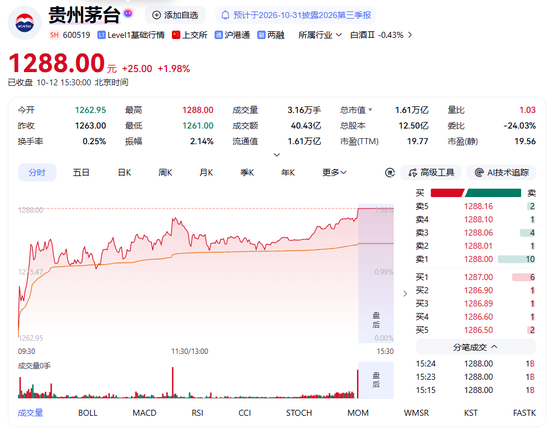Select the WMSR indicator

point(416,413)
